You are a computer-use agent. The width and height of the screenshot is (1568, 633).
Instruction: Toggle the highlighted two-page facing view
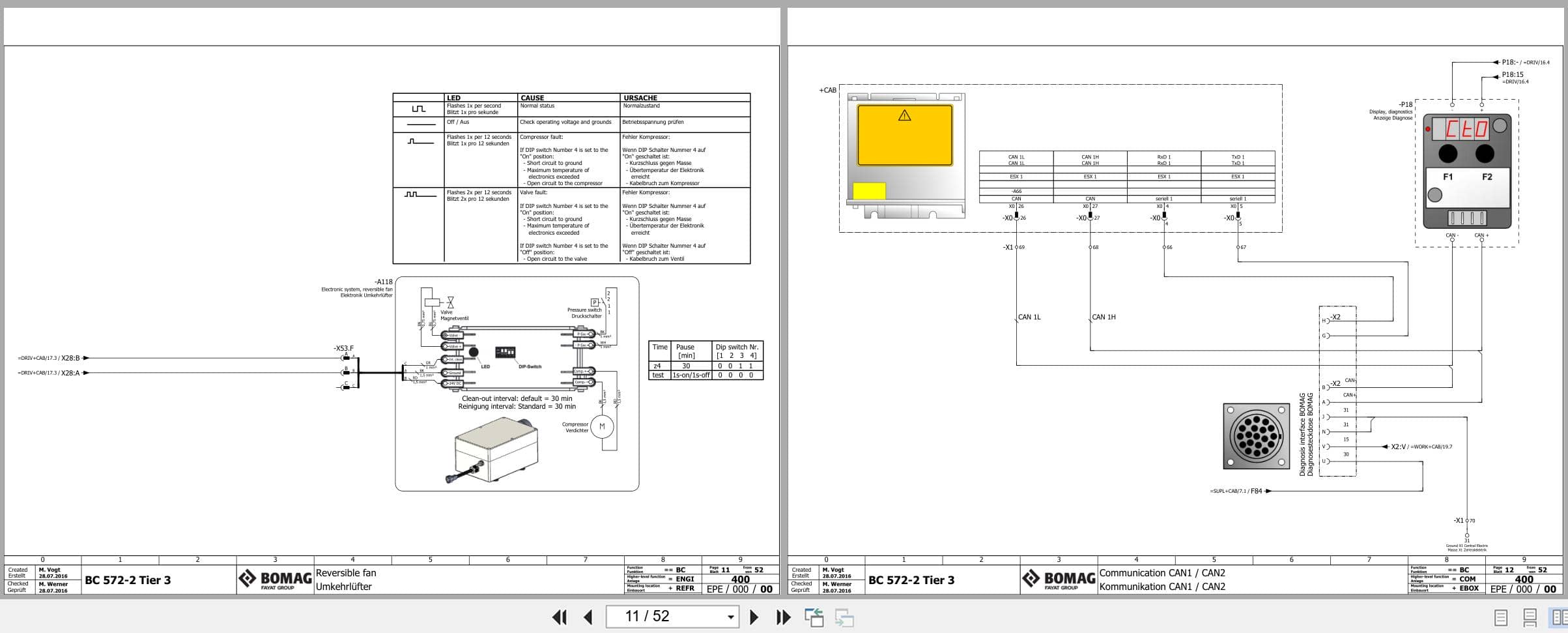click(x=1559, y=616)
